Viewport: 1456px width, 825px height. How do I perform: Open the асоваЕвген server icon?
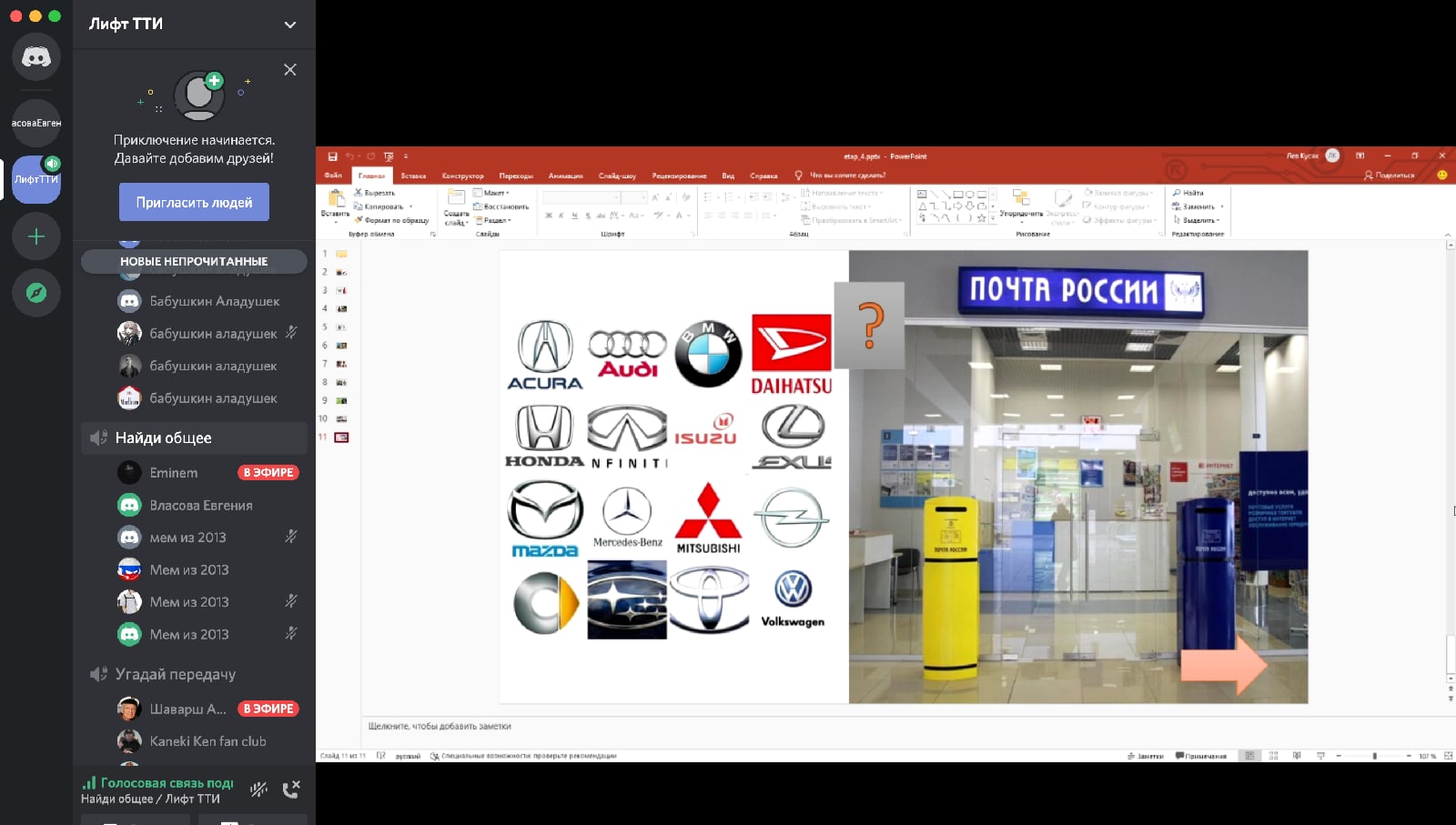[36, 123]
